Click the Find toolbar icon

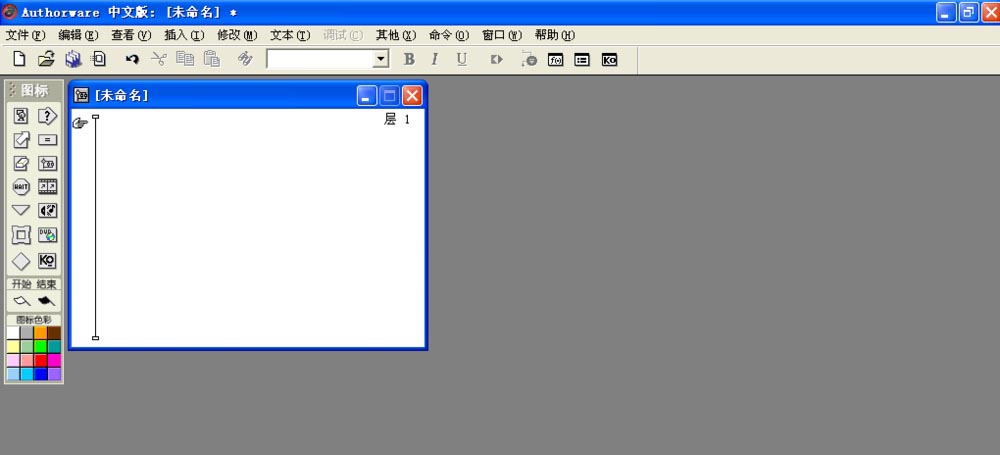click(x=245, y=59)
